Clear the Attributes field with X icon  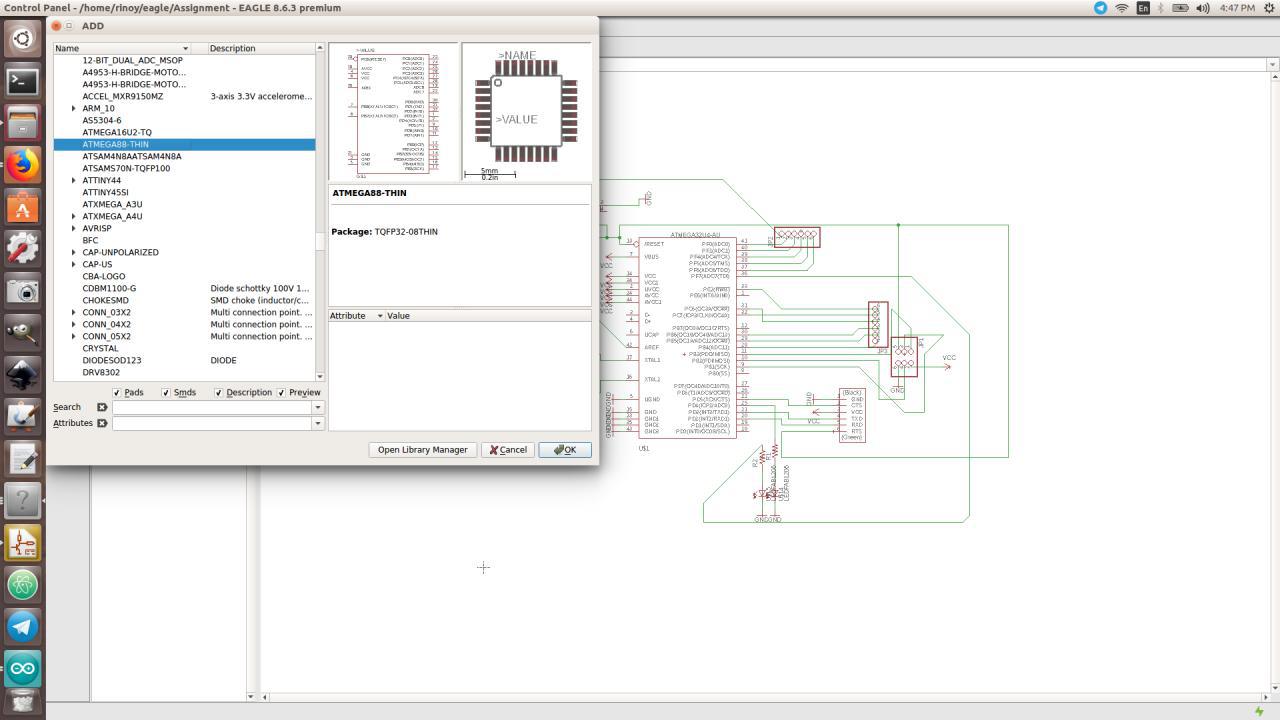(102, 423)
